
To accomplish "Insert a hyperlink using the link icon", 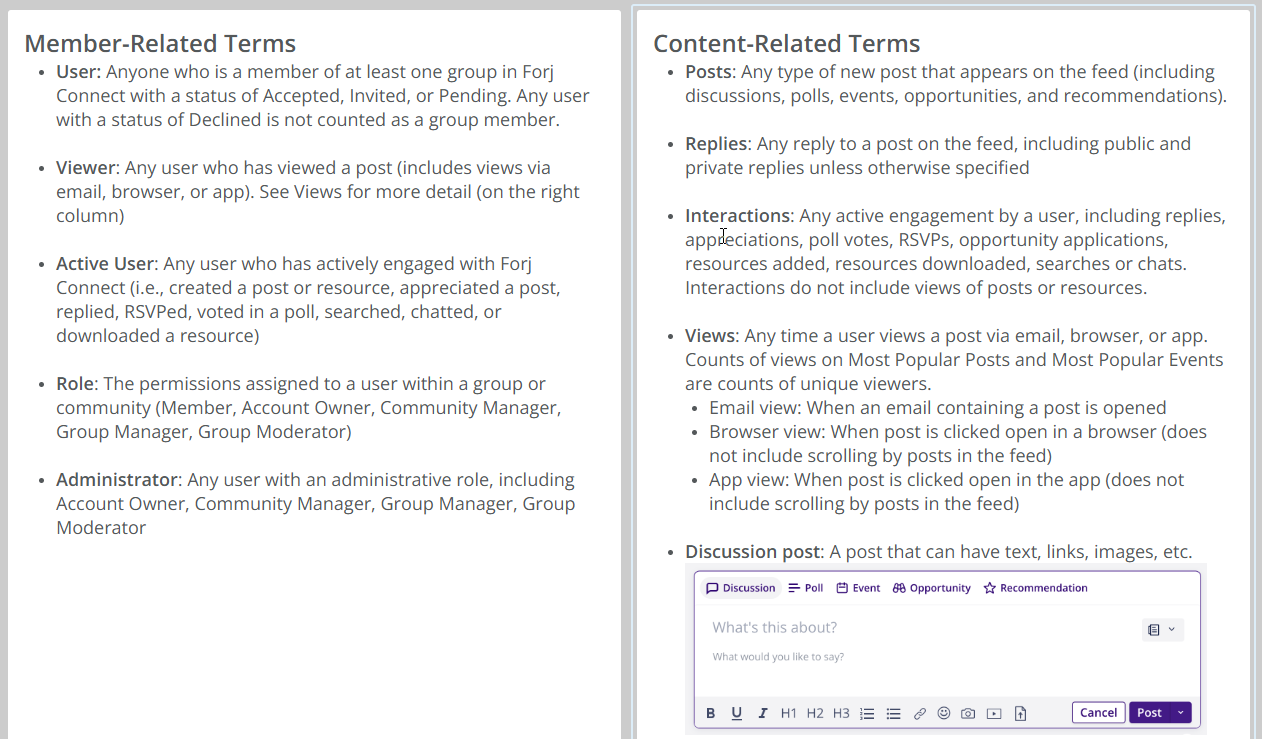I will pos(920,713).
